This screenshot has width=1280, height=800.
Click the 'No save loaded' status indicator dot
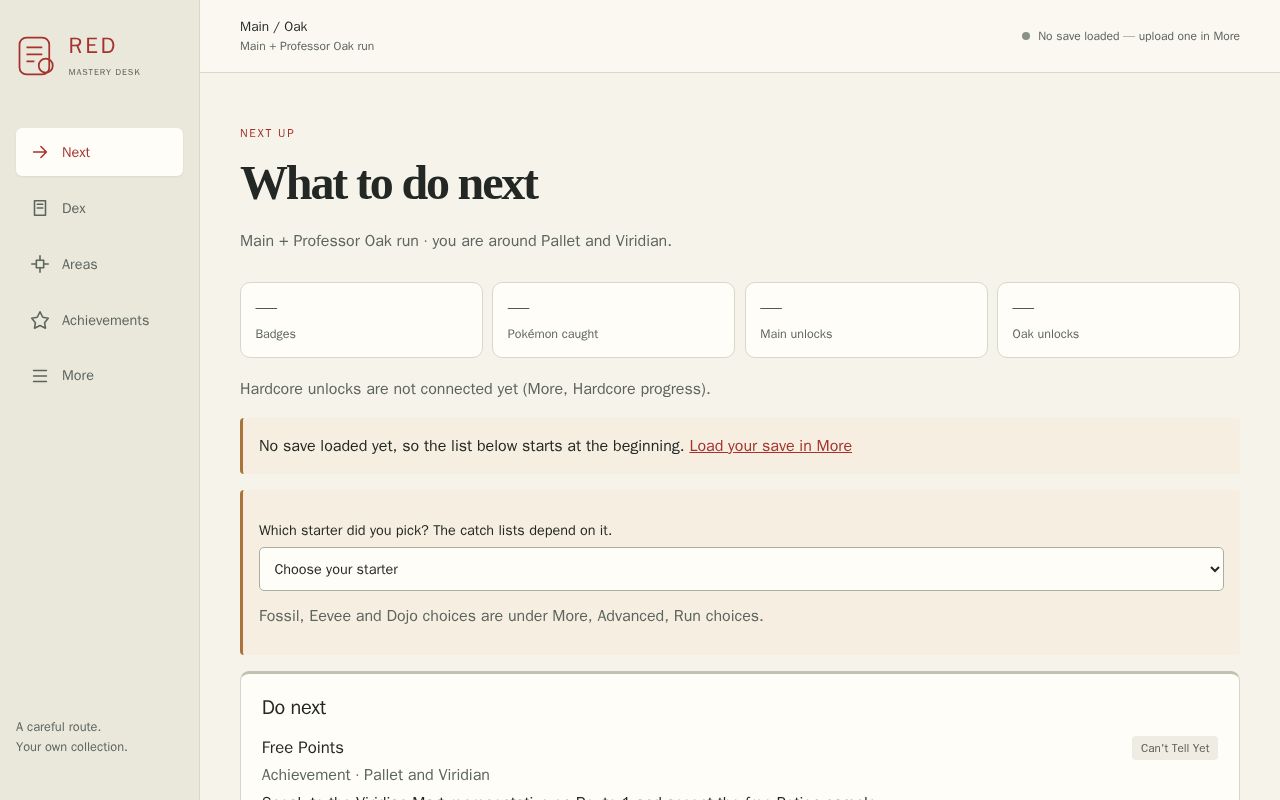1026,36
